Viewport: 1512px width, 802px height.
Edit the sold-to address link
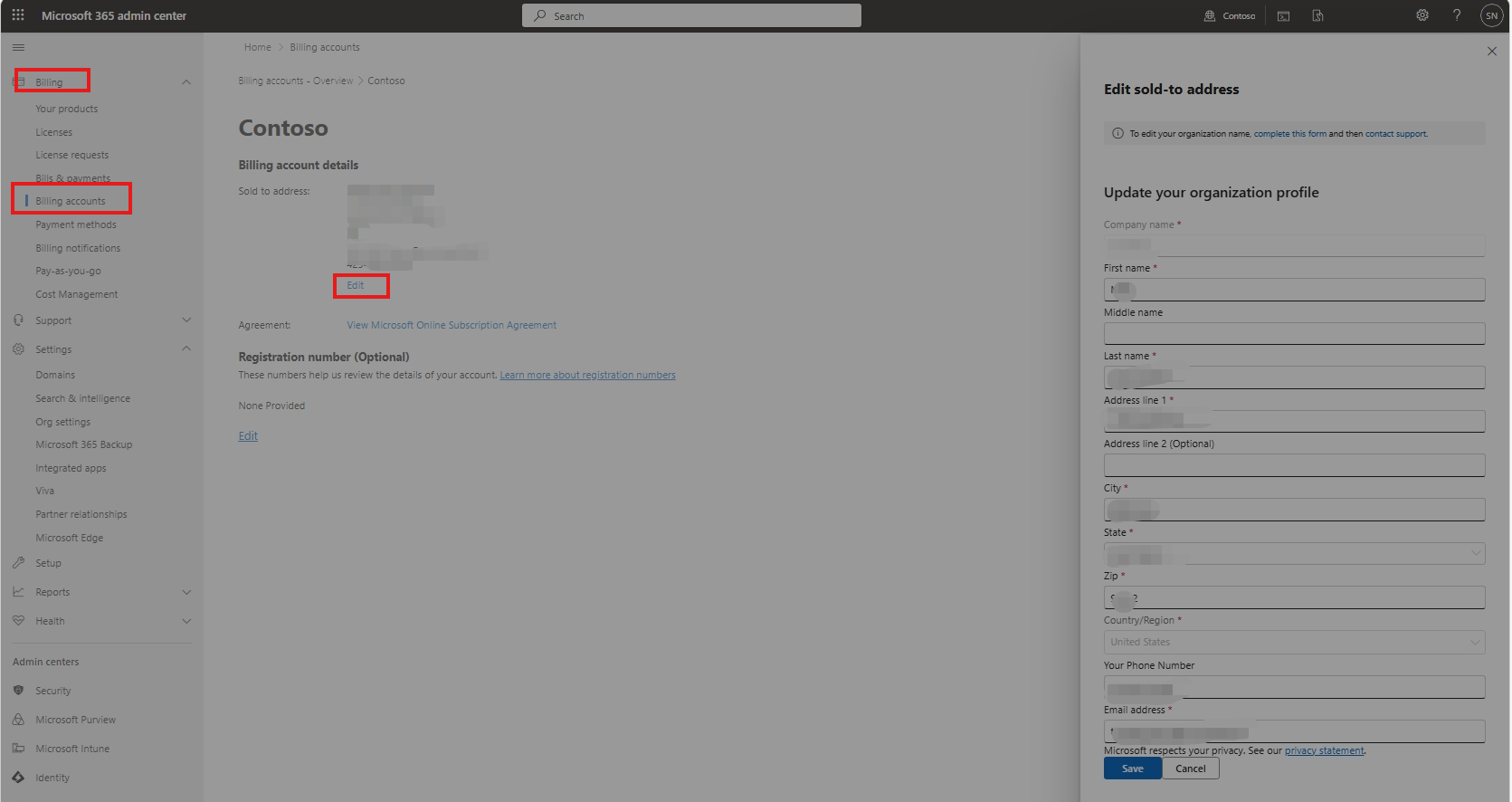(x=356, y=285)
